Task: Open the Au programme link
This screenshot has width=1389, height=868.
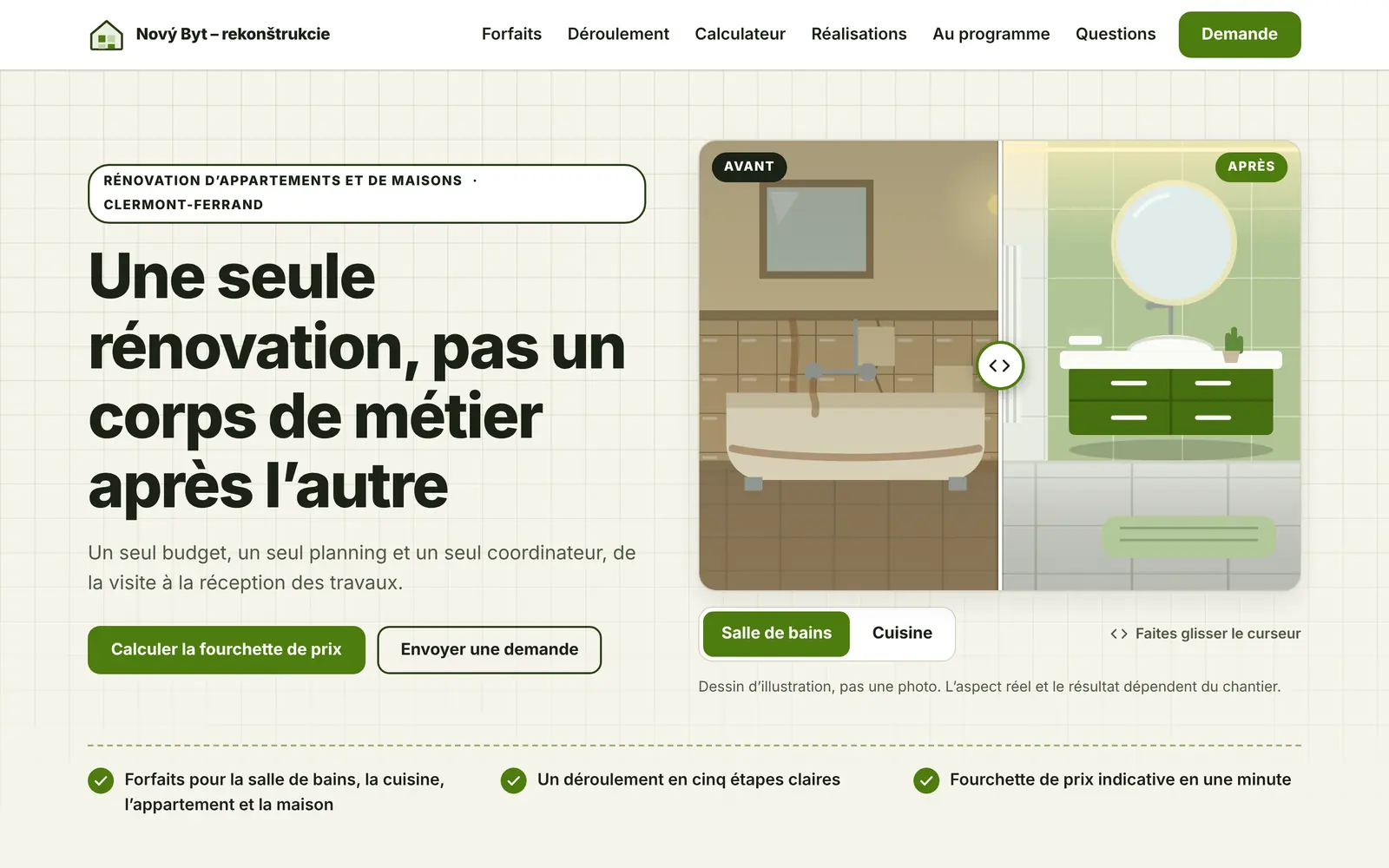Action: [991, 34]
